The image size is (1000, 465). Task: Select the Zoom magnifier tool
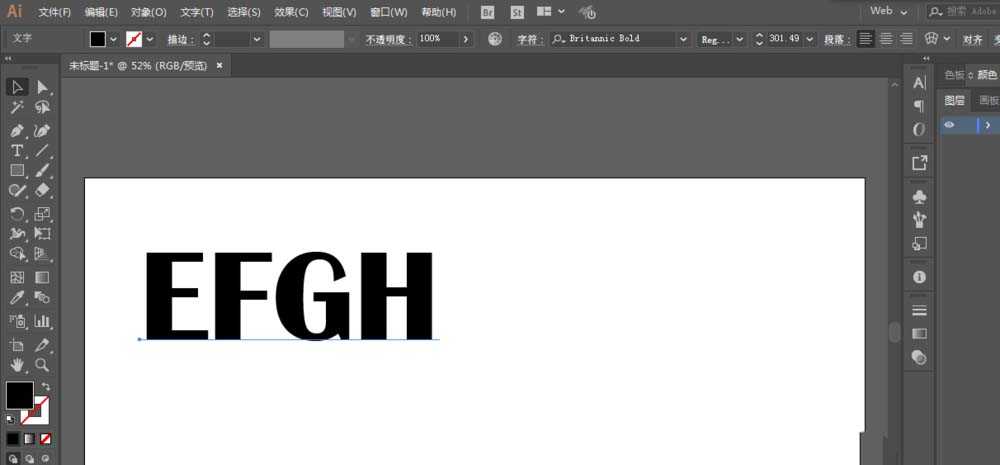click(42, 365)
